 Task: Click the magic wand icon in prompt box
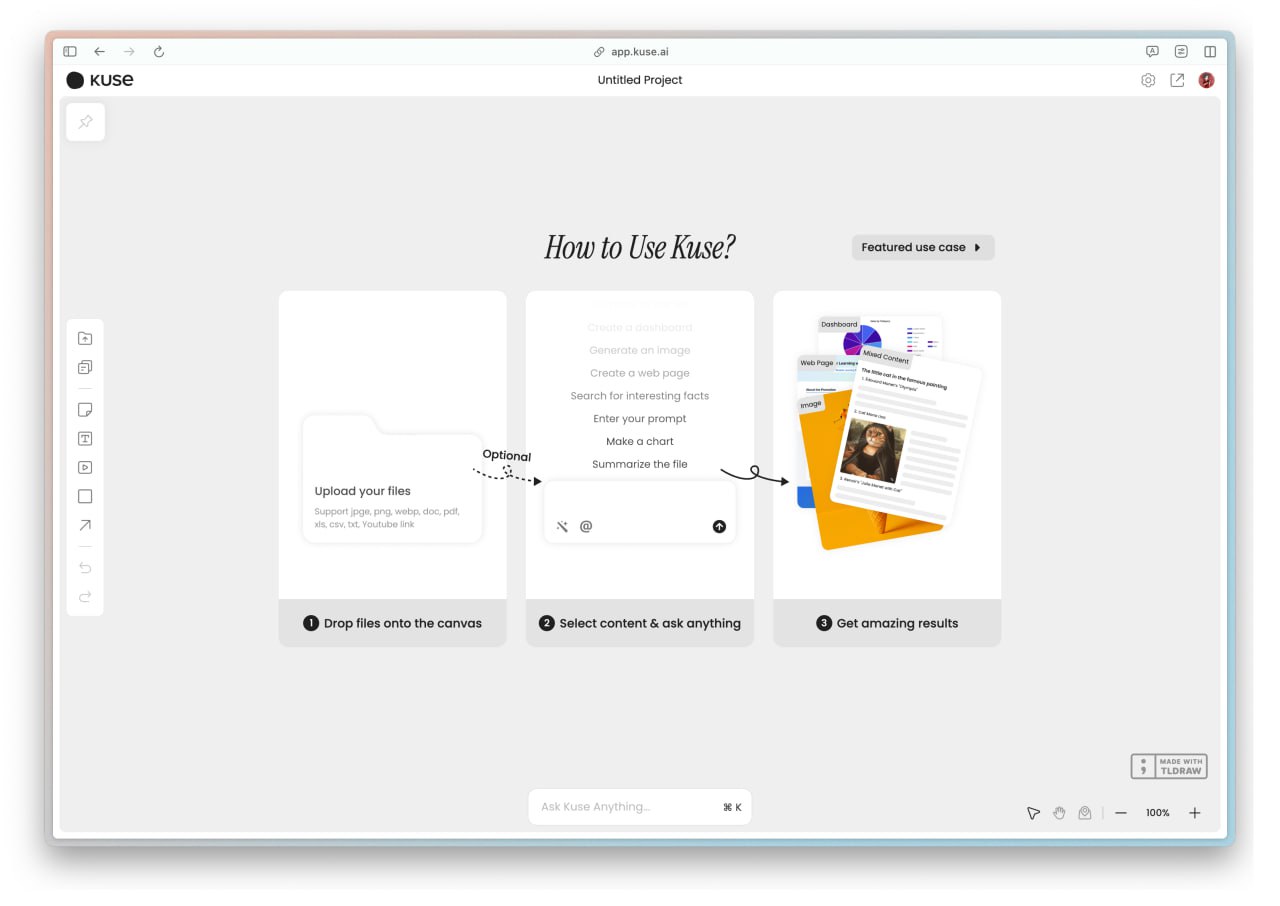tap(562, 526)
